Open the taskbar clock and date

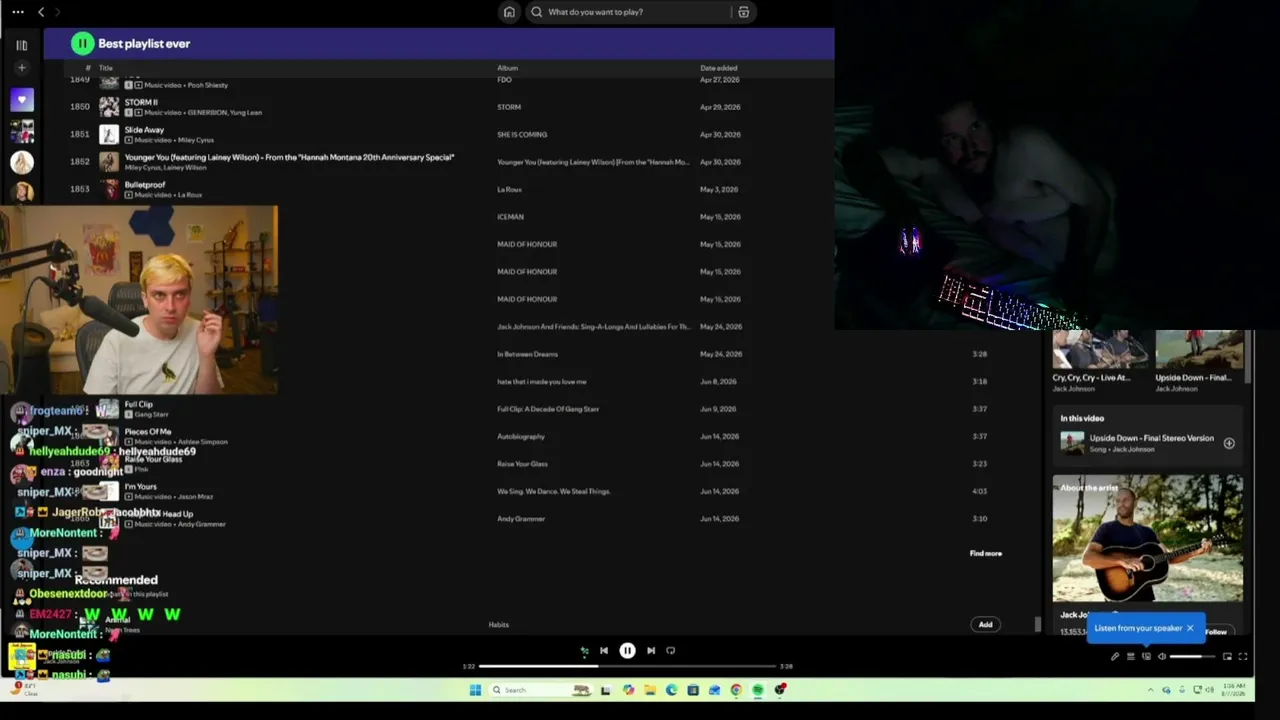(x=1233, y=689)
